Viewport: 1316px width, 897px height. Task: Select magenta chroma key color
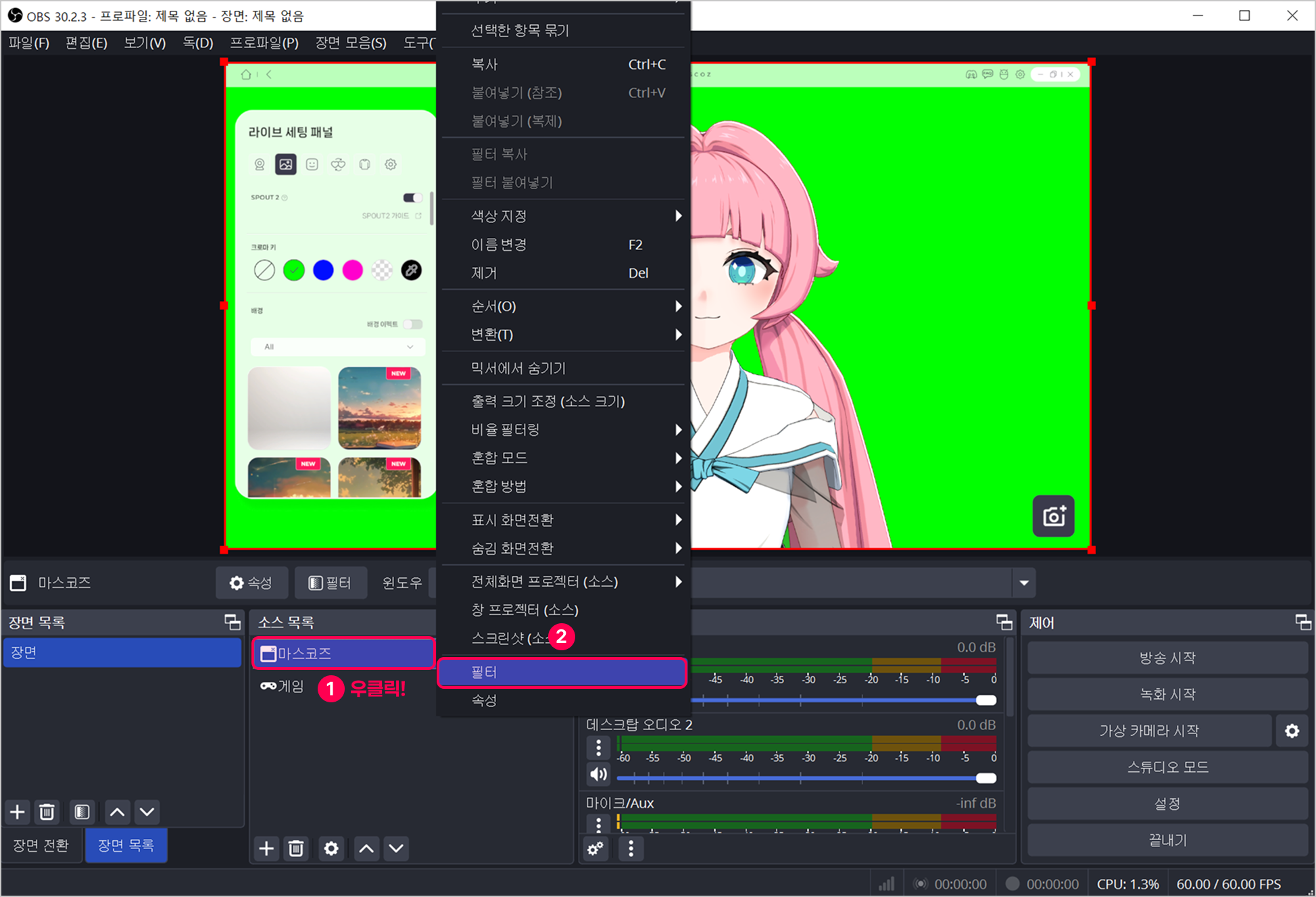point(353,270)
